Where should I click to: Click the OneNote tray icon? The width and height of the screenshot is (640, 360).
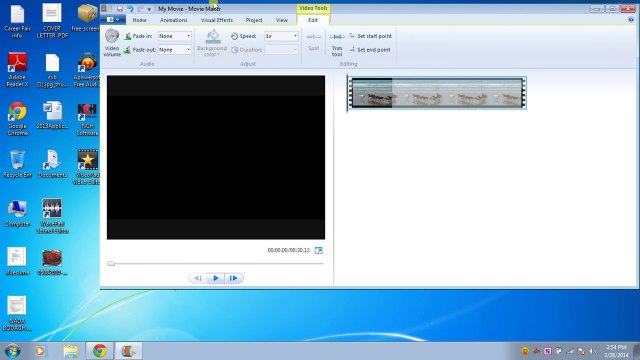[548, 351]
